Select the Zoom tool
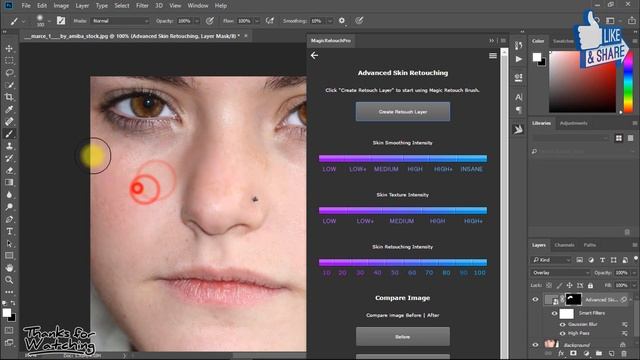The width and height of the screenshot is (640, 360). pyautogui.click(x=9, y=280)
